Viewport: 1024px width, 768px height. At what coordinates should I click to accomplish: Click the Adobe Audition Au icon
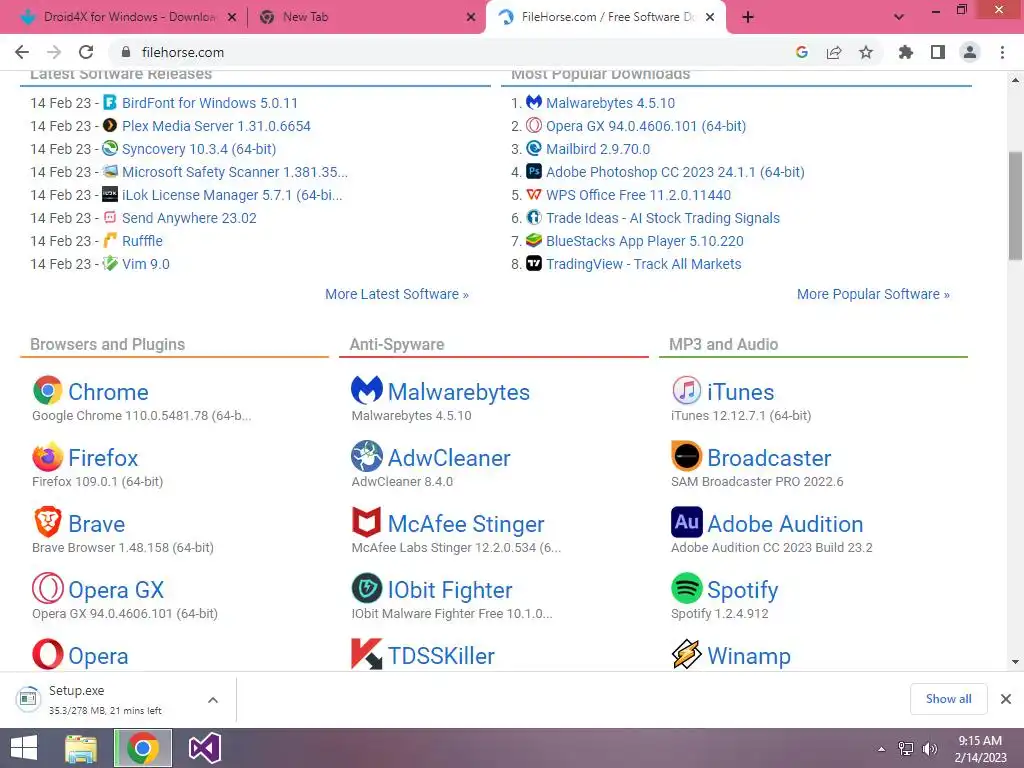pos(686,522)
